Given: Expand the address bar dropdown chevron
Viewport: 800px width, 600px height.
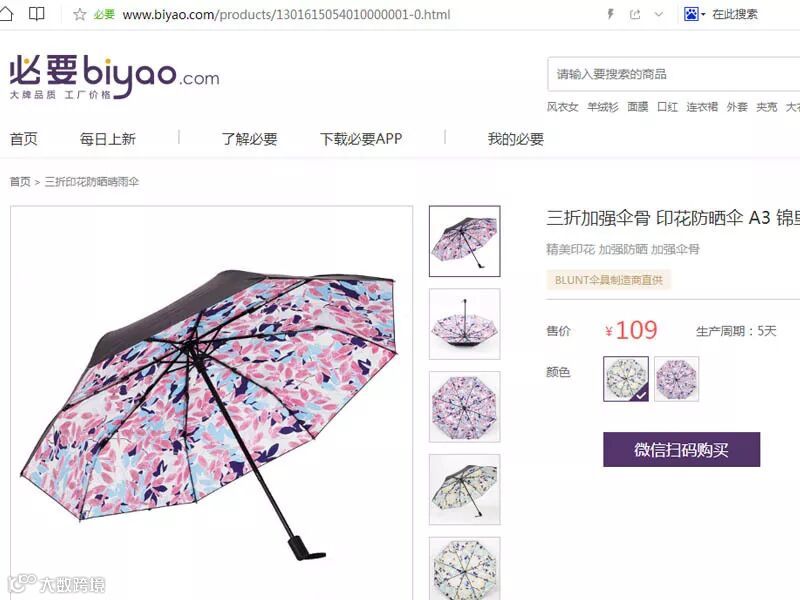Looking at the screenshot, I should [x=659, y=14].
